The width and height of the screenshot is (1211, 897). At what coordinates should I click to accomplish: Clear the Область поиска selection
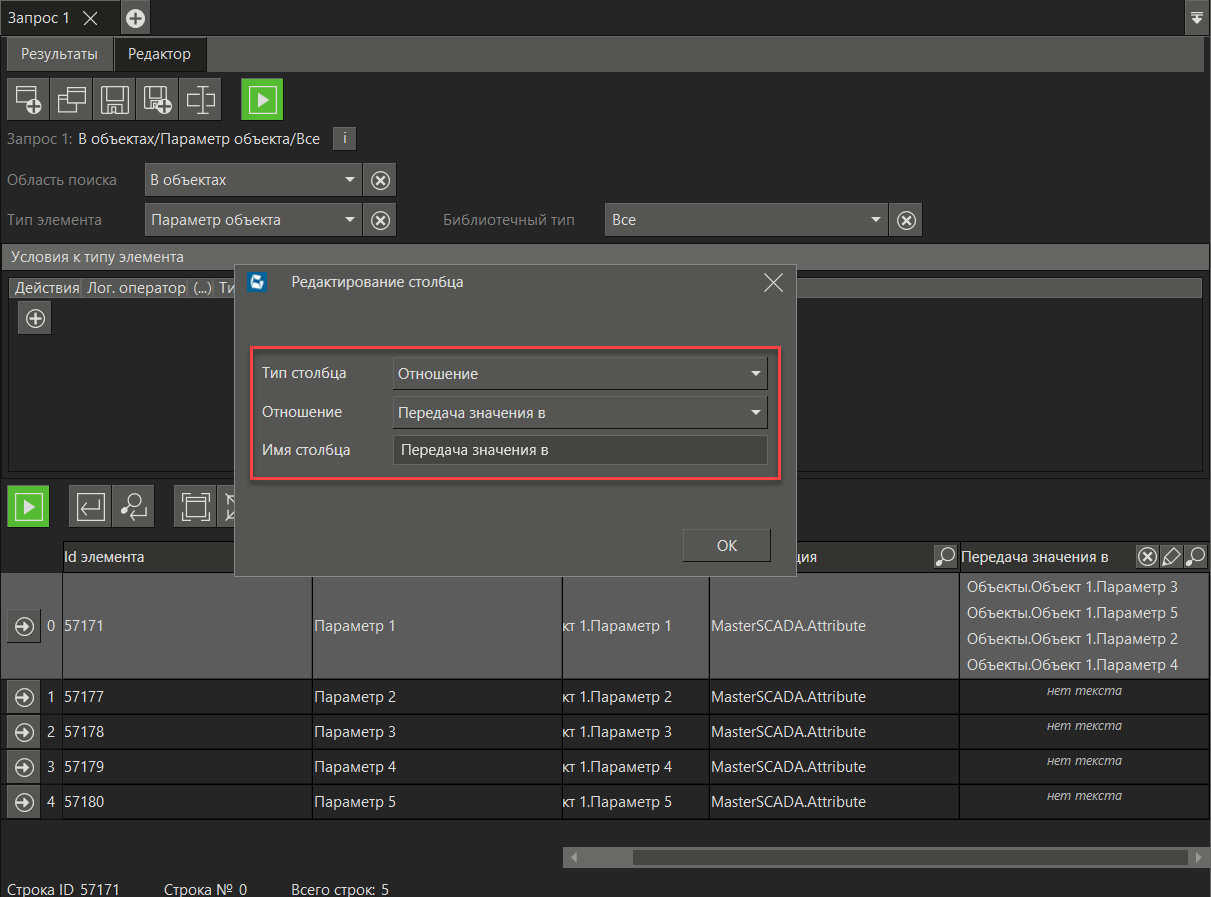(x=380, y=181)
